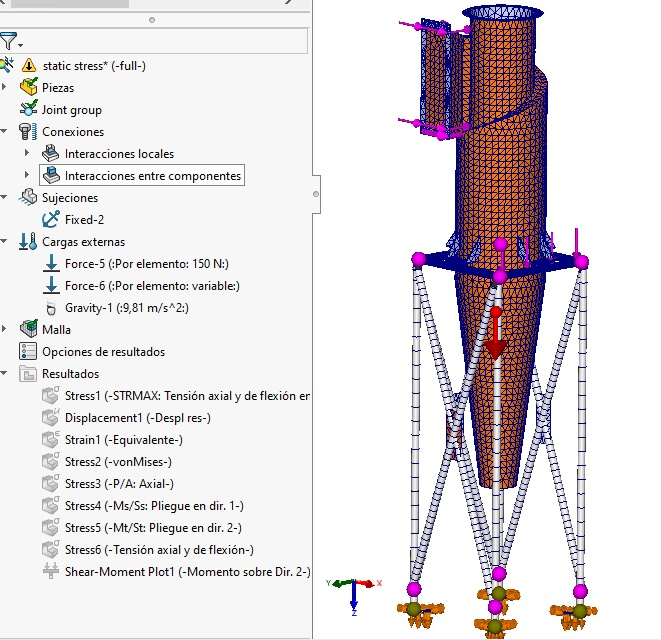
Task: Click the panel collapse handle on divider
Action: (x=316, y=194)
